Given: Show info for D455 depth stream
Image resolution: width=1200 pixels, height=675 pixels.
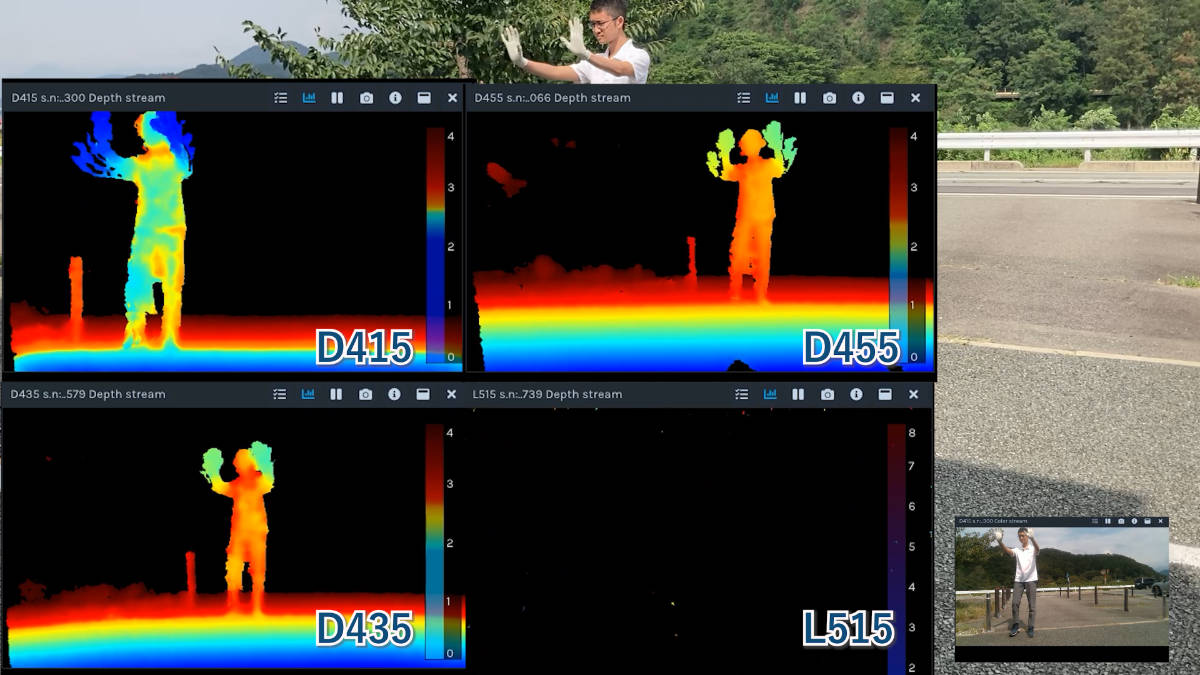Looking at the screenshot, I should click(x=858, y=98).
